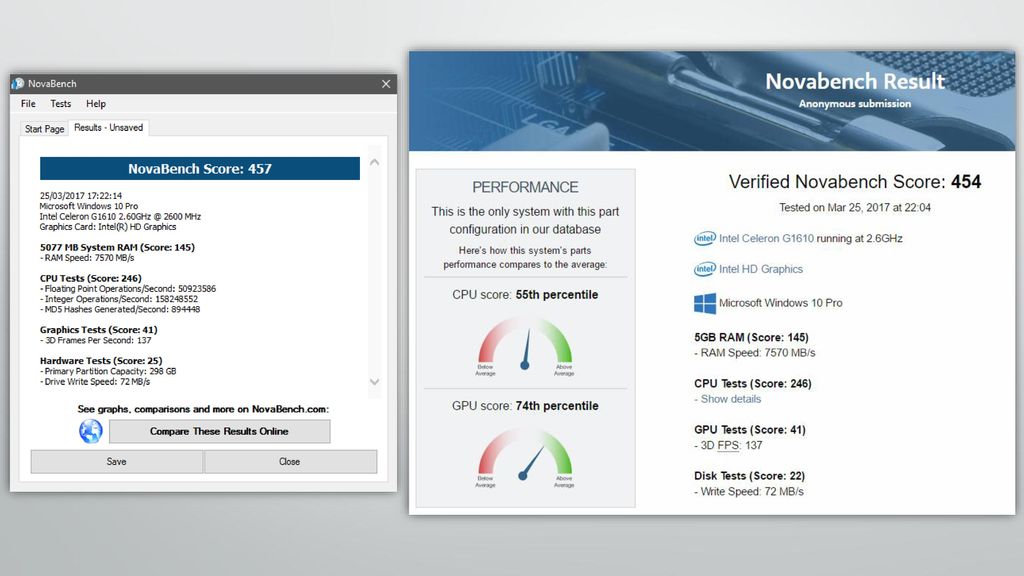Open the Intel HD Graphics link
Screen dimensions: 1024x576
click(761, 269)
